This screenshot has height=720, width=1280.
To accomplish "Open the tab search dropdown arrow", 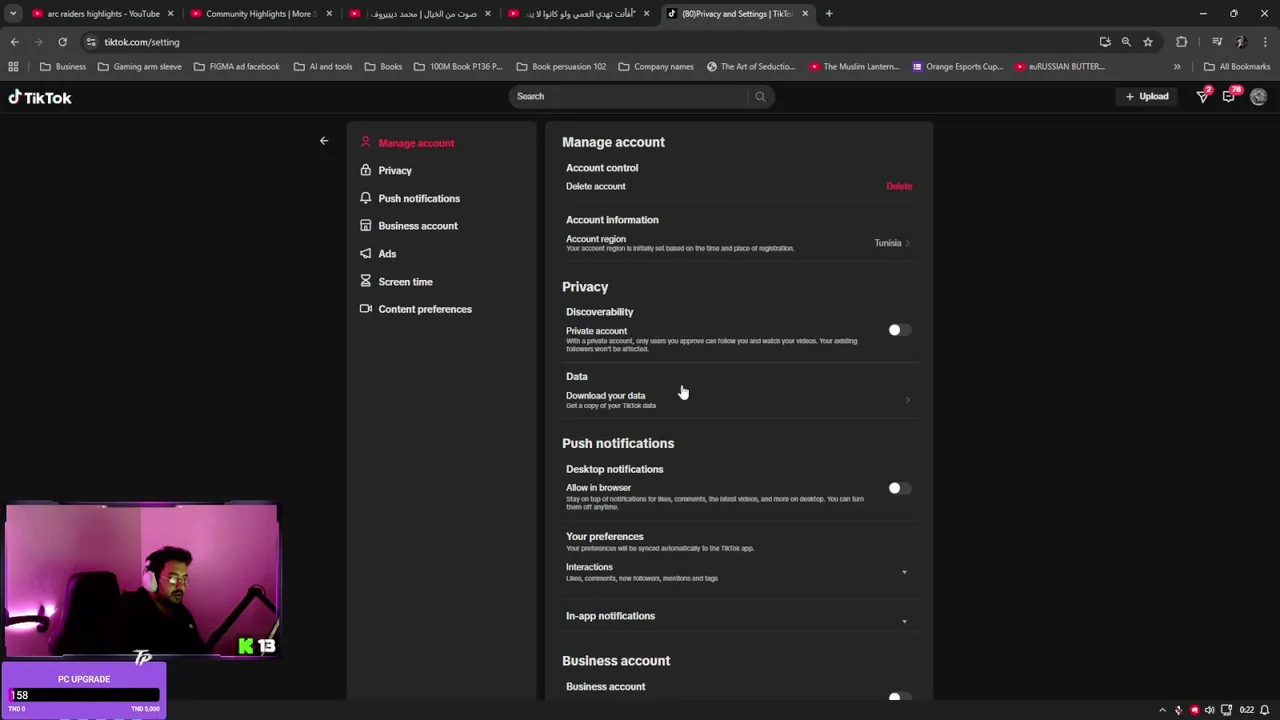I will pos(13,14).
